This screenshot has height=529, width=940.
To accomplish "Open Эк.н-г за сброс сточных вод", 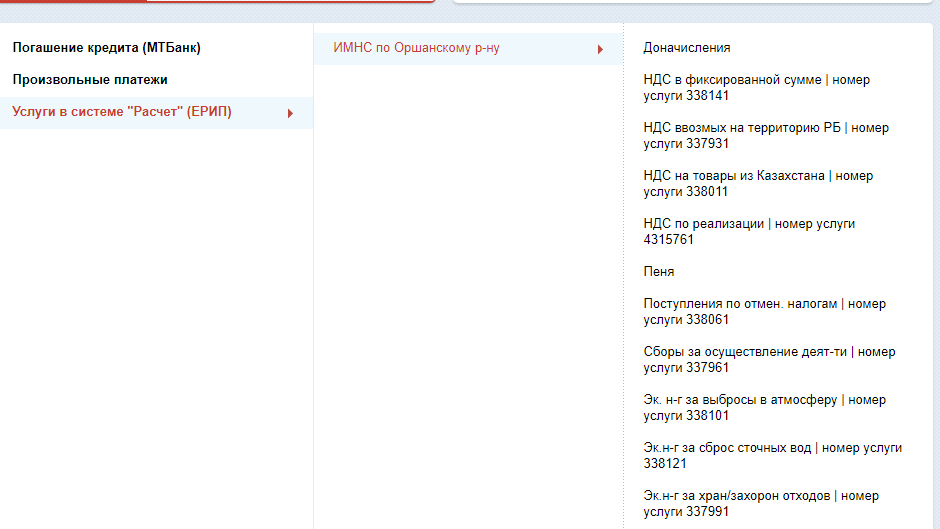I will [x=772, y=456].
